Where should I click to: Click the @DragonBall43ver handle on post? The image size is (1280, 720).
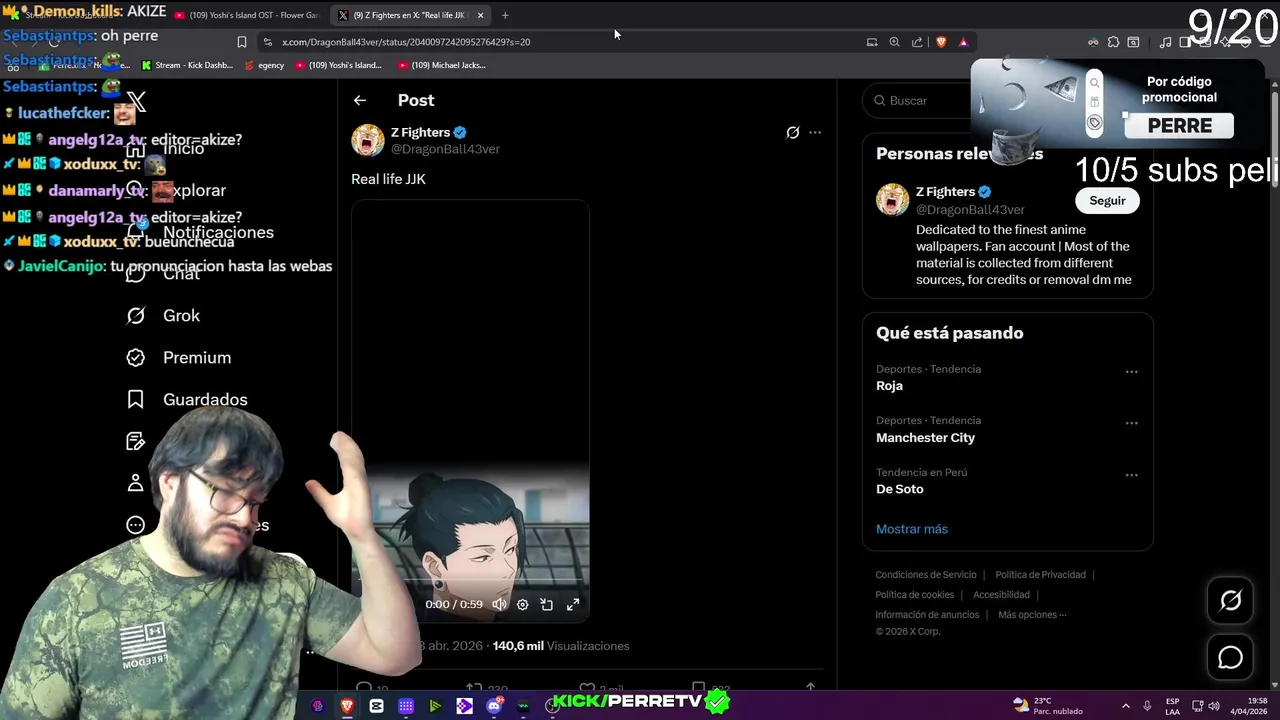[445, 149]
